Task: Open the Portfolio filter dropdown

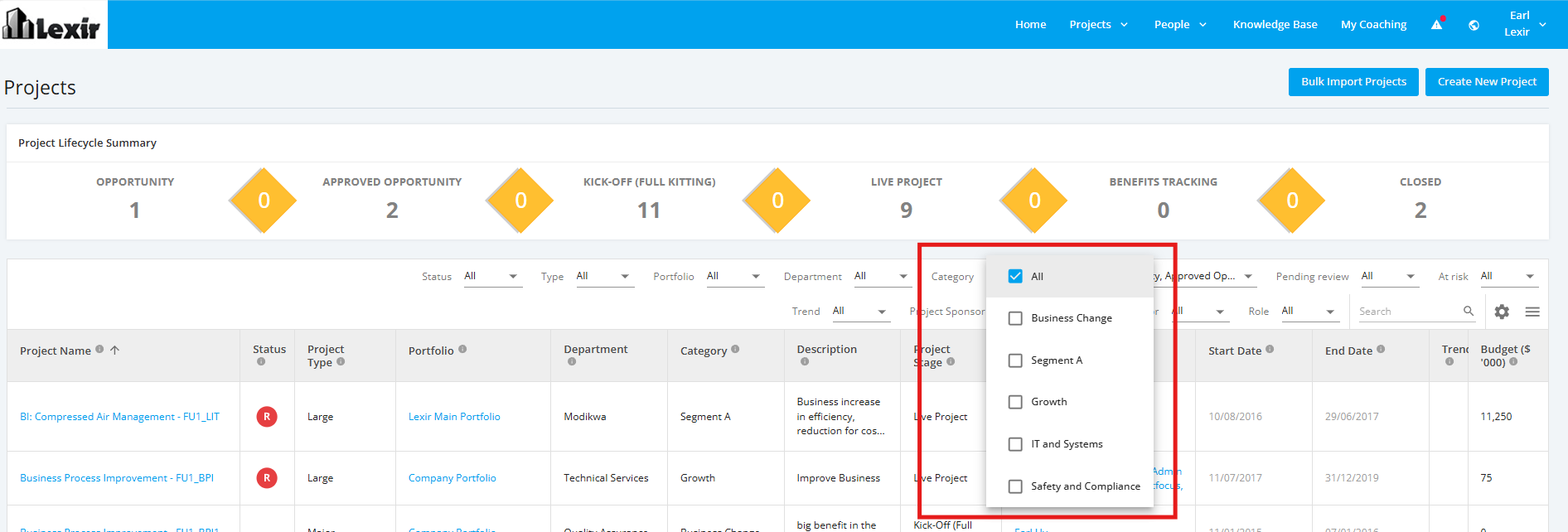Action: coord(734,277)
